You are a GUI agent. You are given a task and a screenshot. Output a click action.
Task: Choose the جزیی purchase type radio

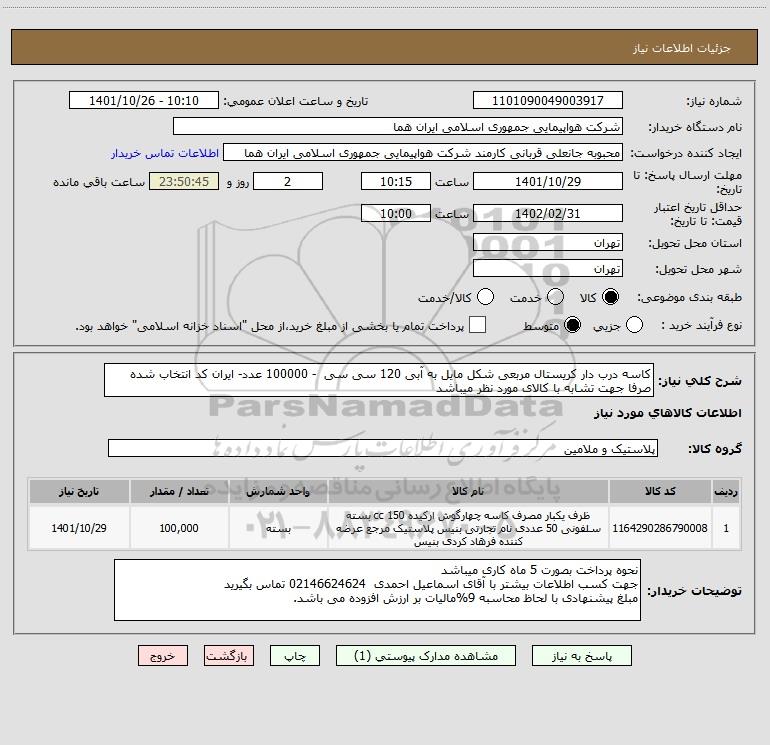[x=634, y=325]
